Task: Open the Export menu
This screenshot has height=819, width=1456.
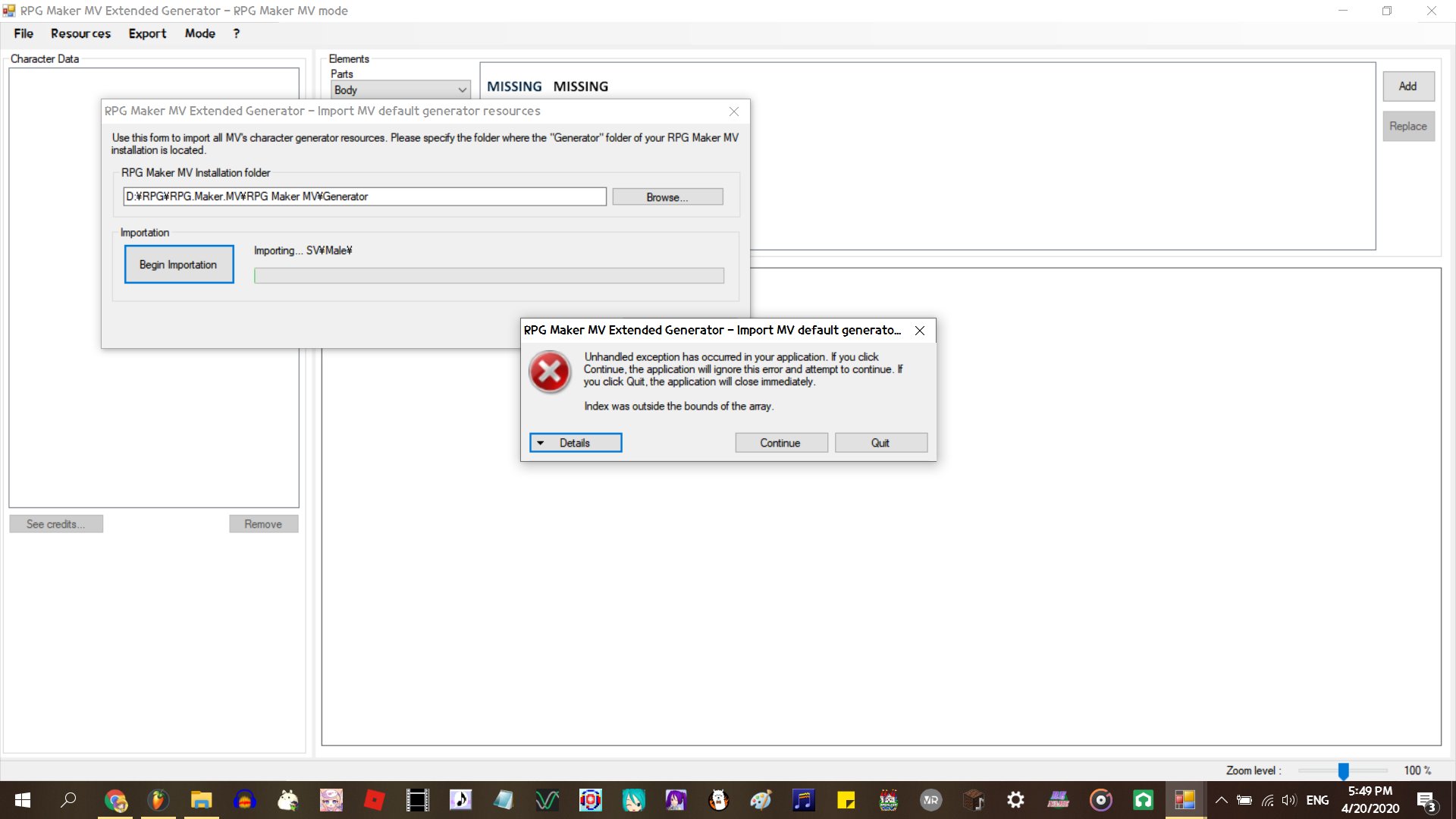Action: [147, 33]
